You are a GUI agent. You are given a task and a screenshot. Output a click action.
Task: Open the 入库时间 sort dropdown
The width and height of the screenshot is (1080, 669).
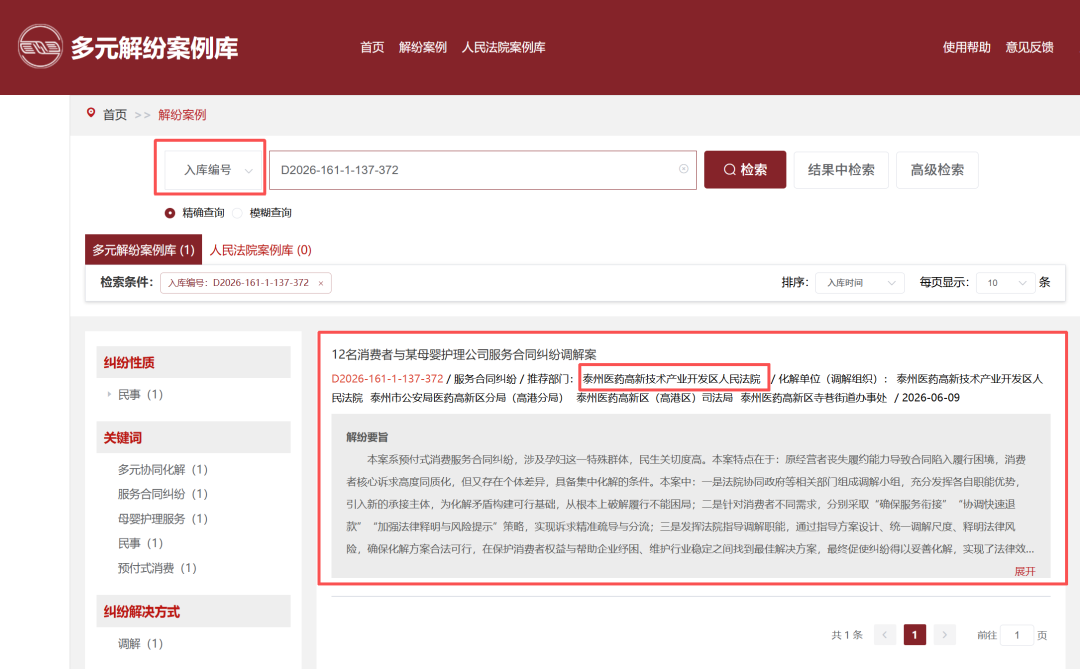point(860,282)
